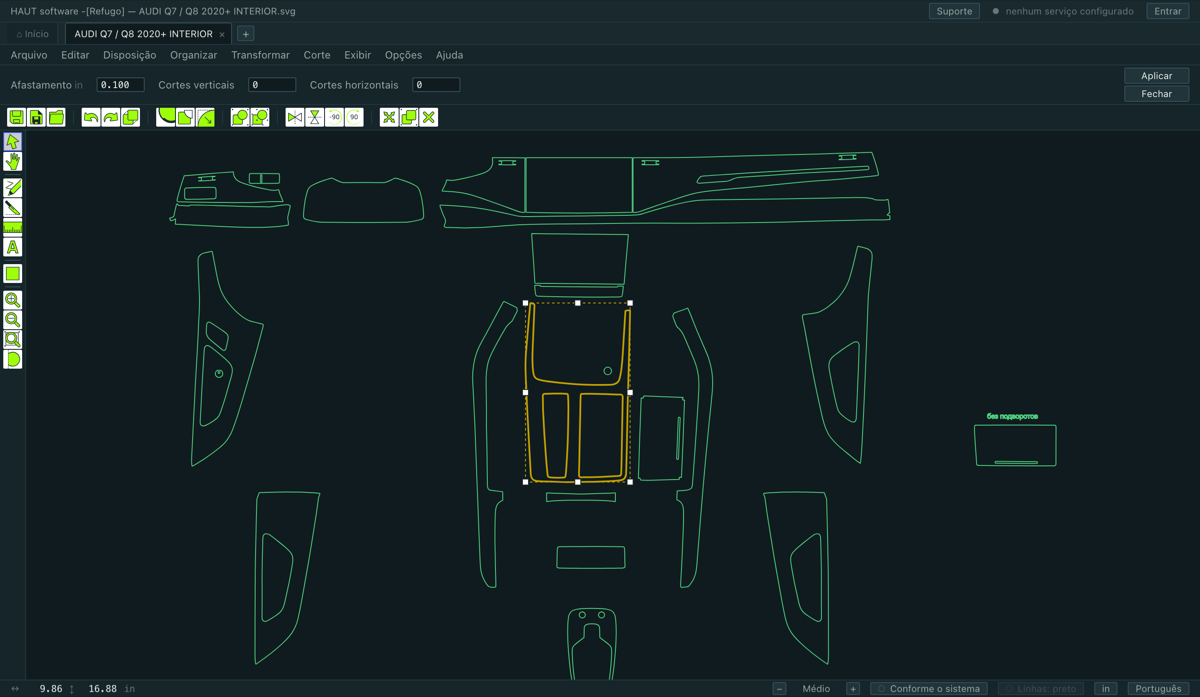This screenshot has width=1200, height=697.
Task: Select the rectangle shape tool
Action: tap(13, 274)
